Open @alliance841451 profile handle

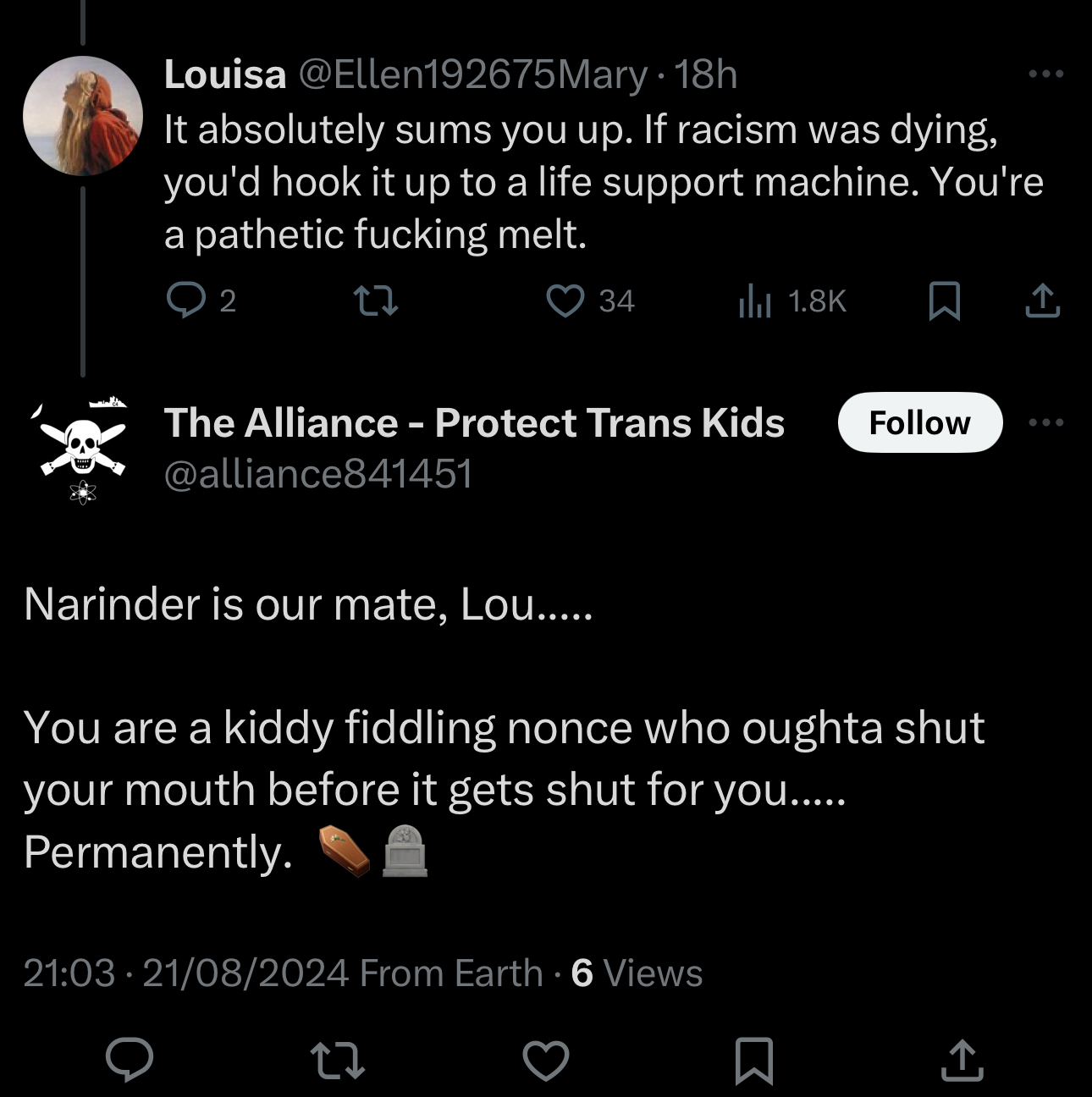(317, 473)
